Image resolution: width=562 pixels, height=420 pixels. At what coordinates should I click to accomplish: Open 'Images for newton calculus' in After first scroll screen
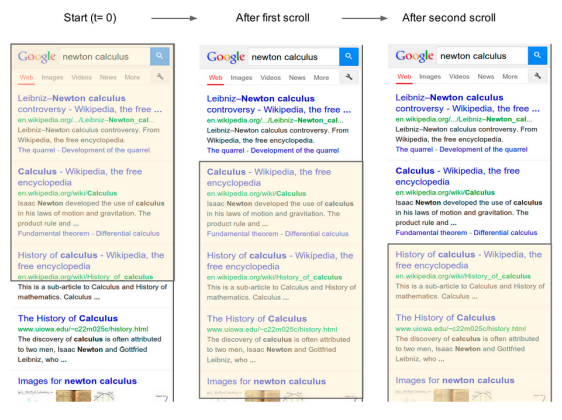(x=266, y=381)
